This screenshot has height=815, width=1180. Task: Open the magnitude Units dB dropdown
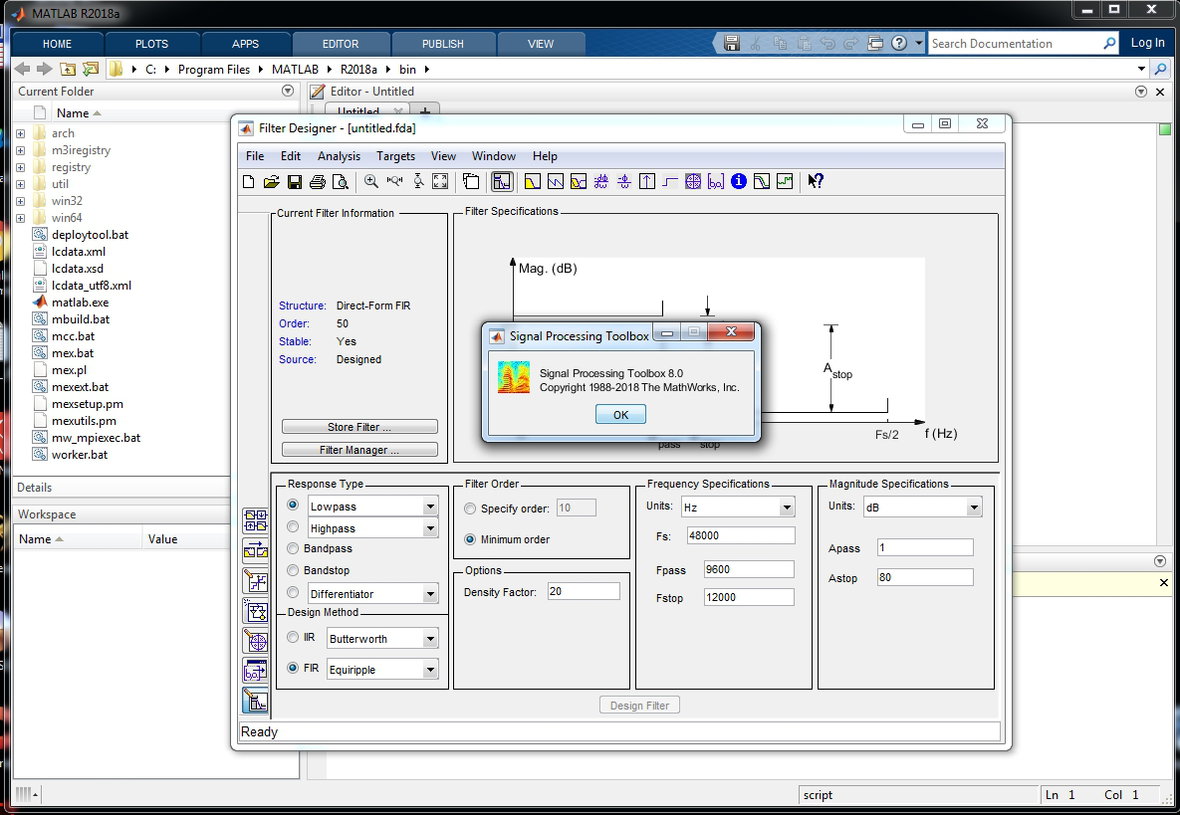(974, 507)
